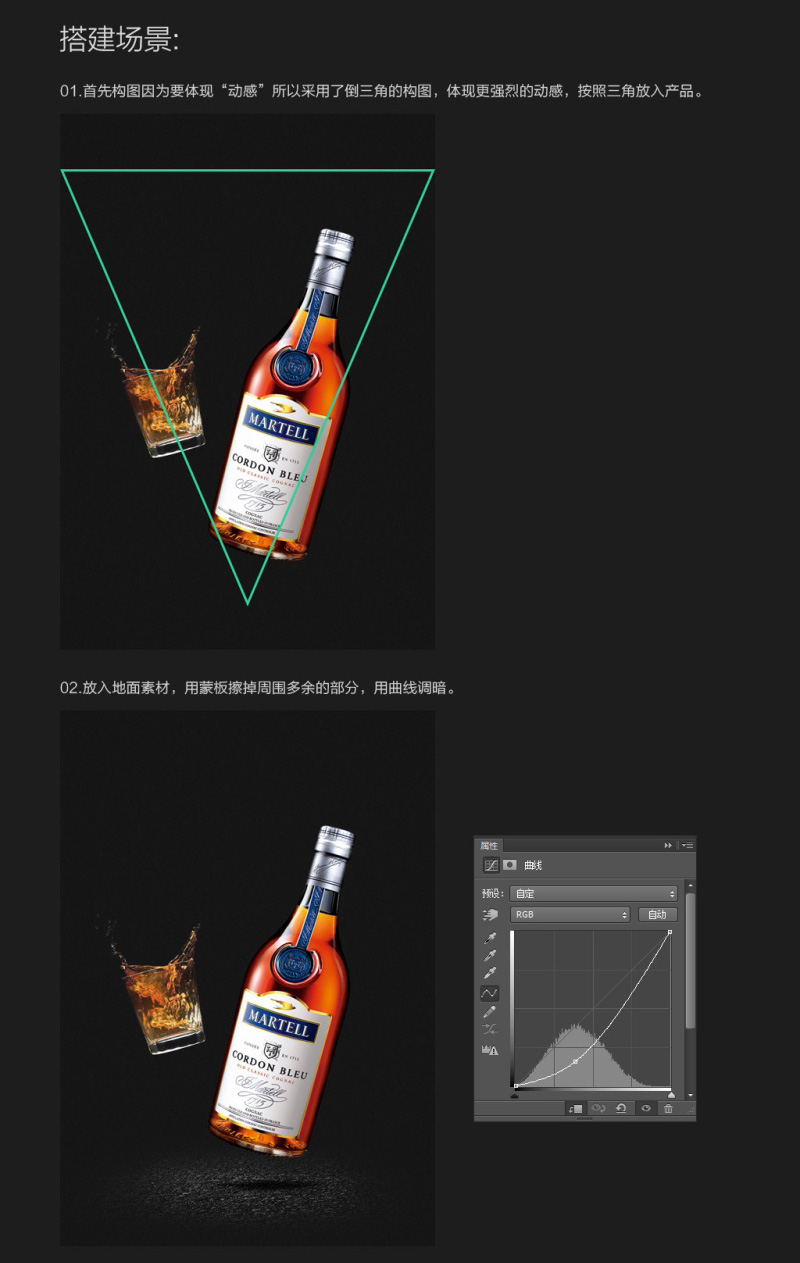This screenshot has width=800, height=1263.
Task: Click the first triangle composition bottle image
Action: [x=247, y=381]
